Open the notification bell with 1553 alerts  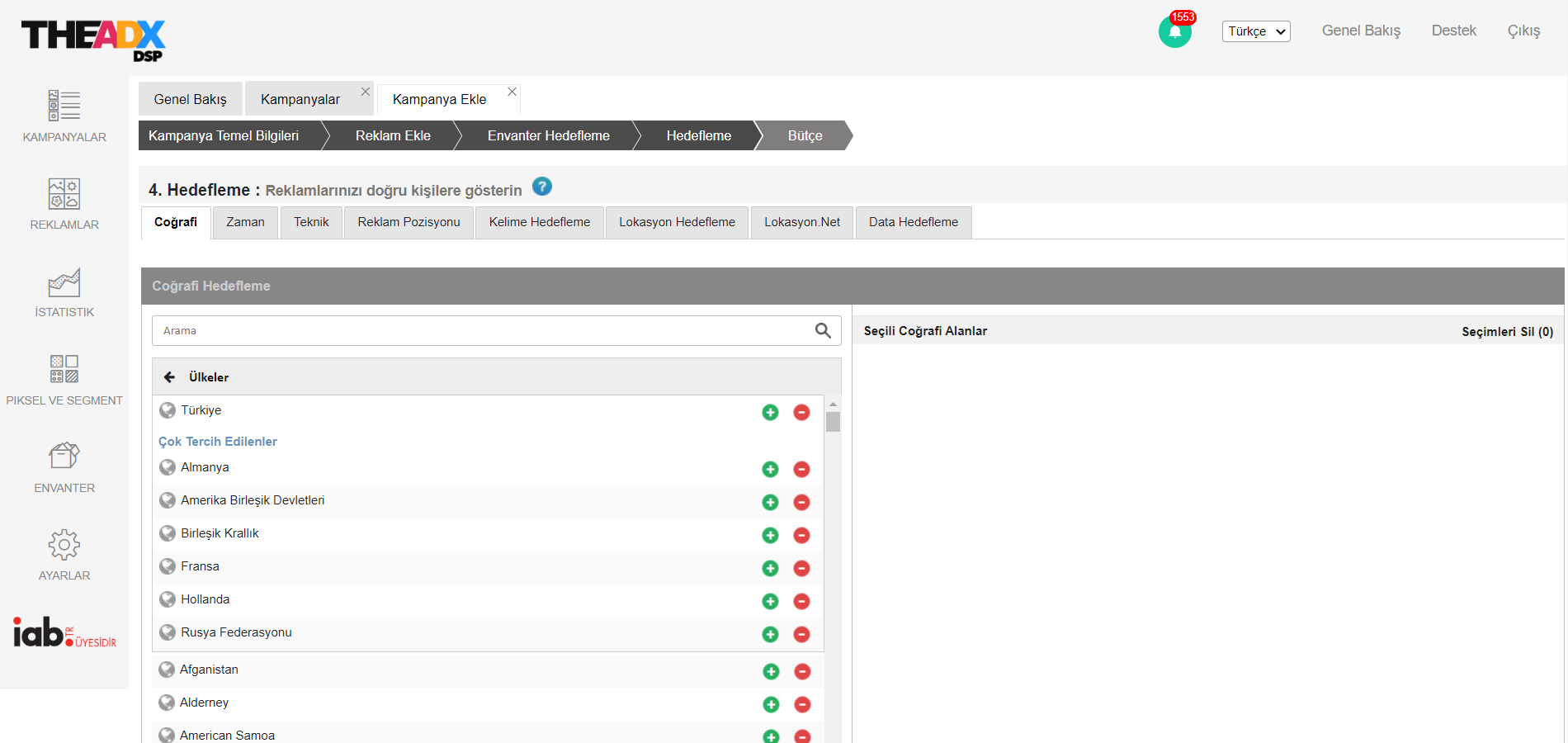pyautogui.click(x=1174, y=32)
